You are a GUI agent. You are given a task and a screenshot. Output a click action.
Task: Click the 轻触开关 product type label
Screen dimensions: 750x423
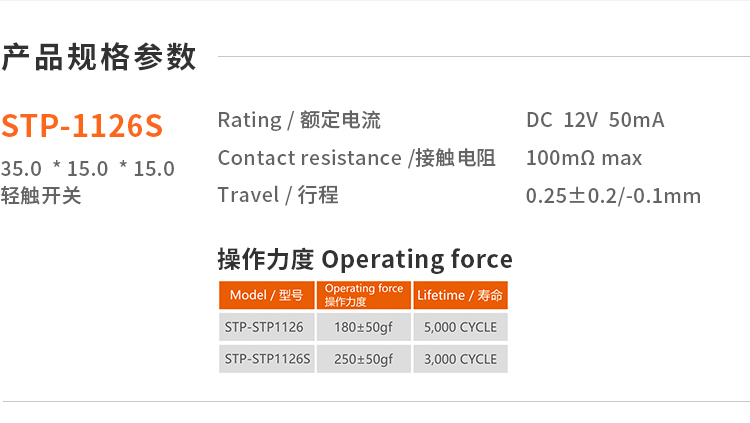(42, 195)
